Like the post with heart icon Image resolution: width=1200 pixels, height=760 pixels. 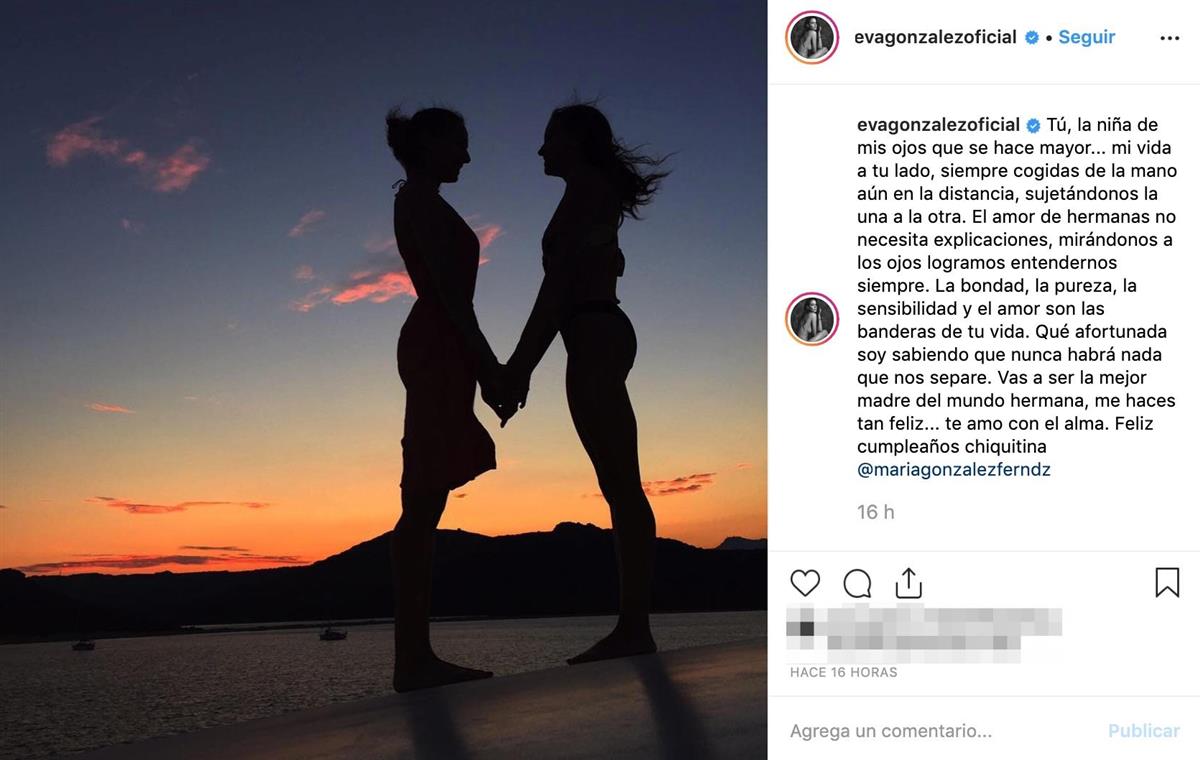pos(805,583)
